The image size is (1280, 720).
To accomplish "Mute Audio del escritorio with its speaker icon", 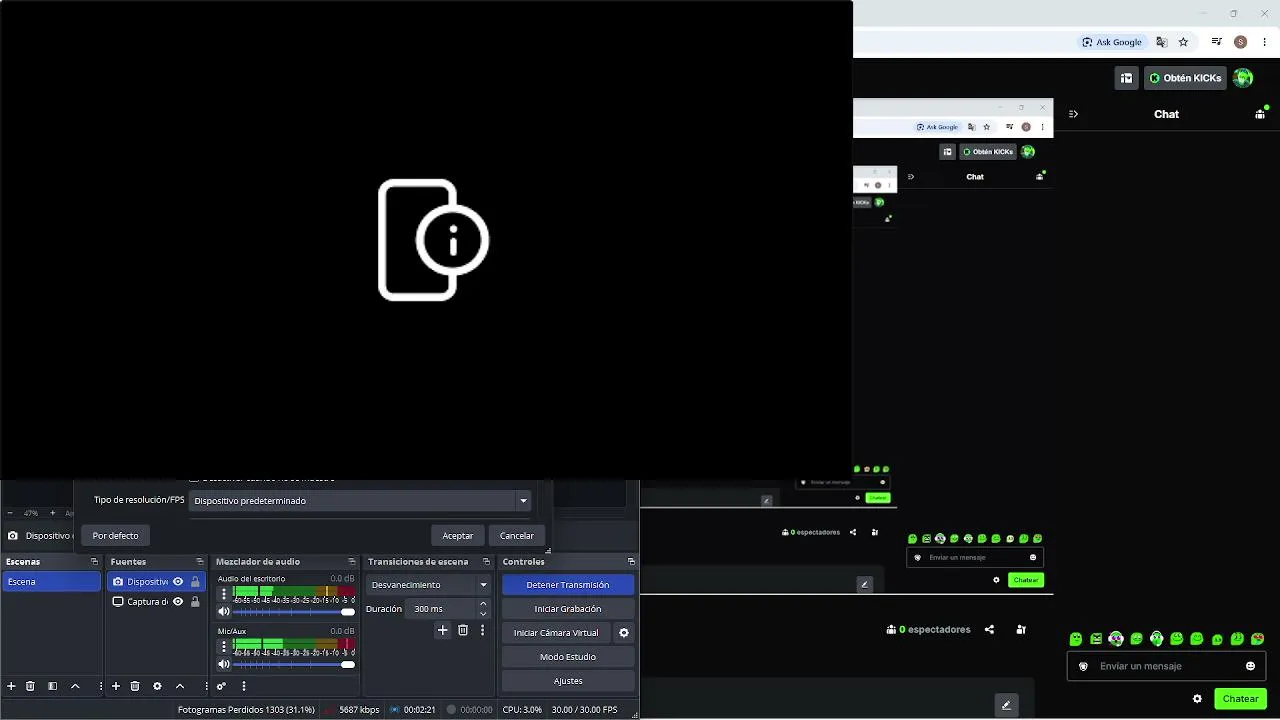I will pyautogui.click(x=224, y=611).
